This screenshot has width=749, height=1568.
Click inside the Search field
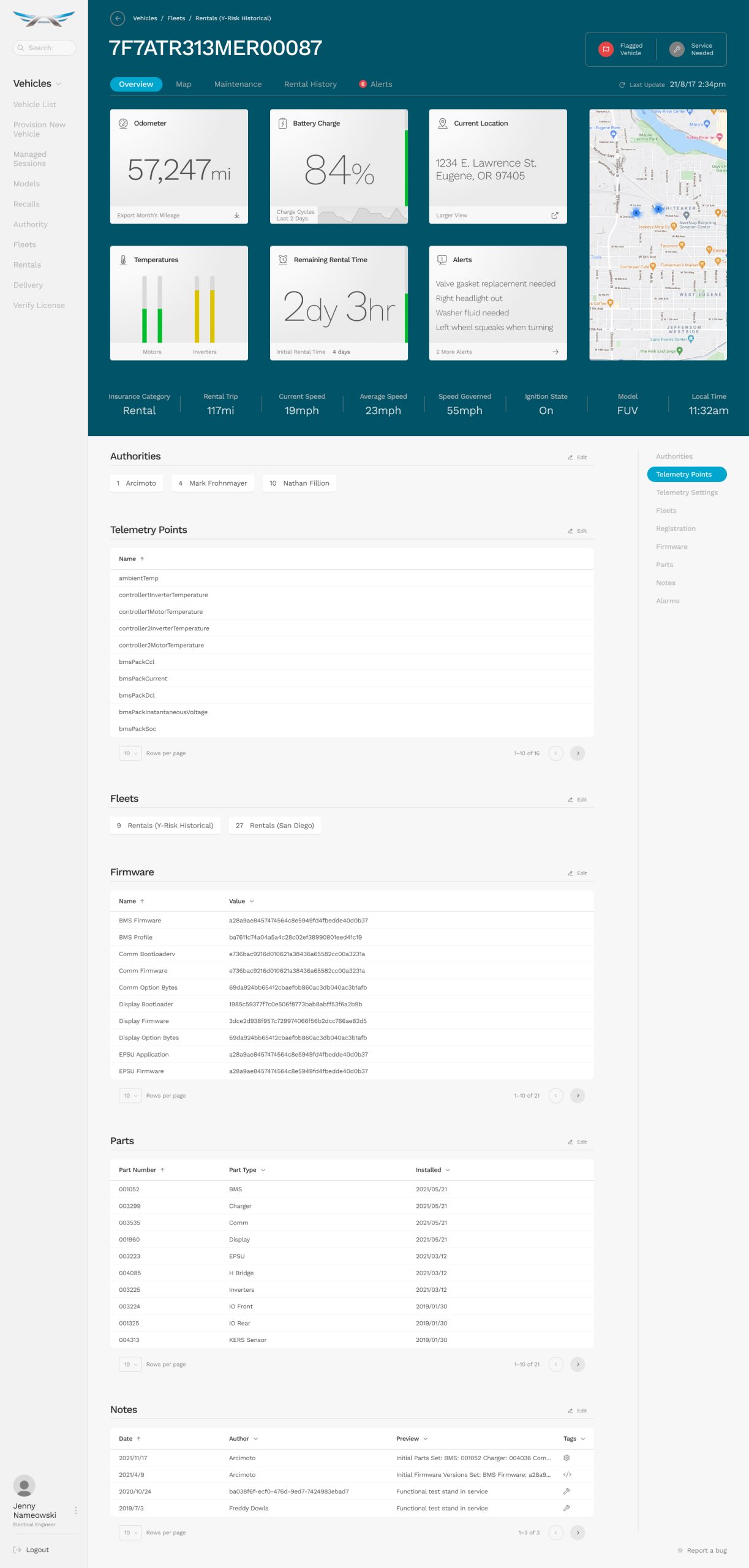click(x=44, y=48)
